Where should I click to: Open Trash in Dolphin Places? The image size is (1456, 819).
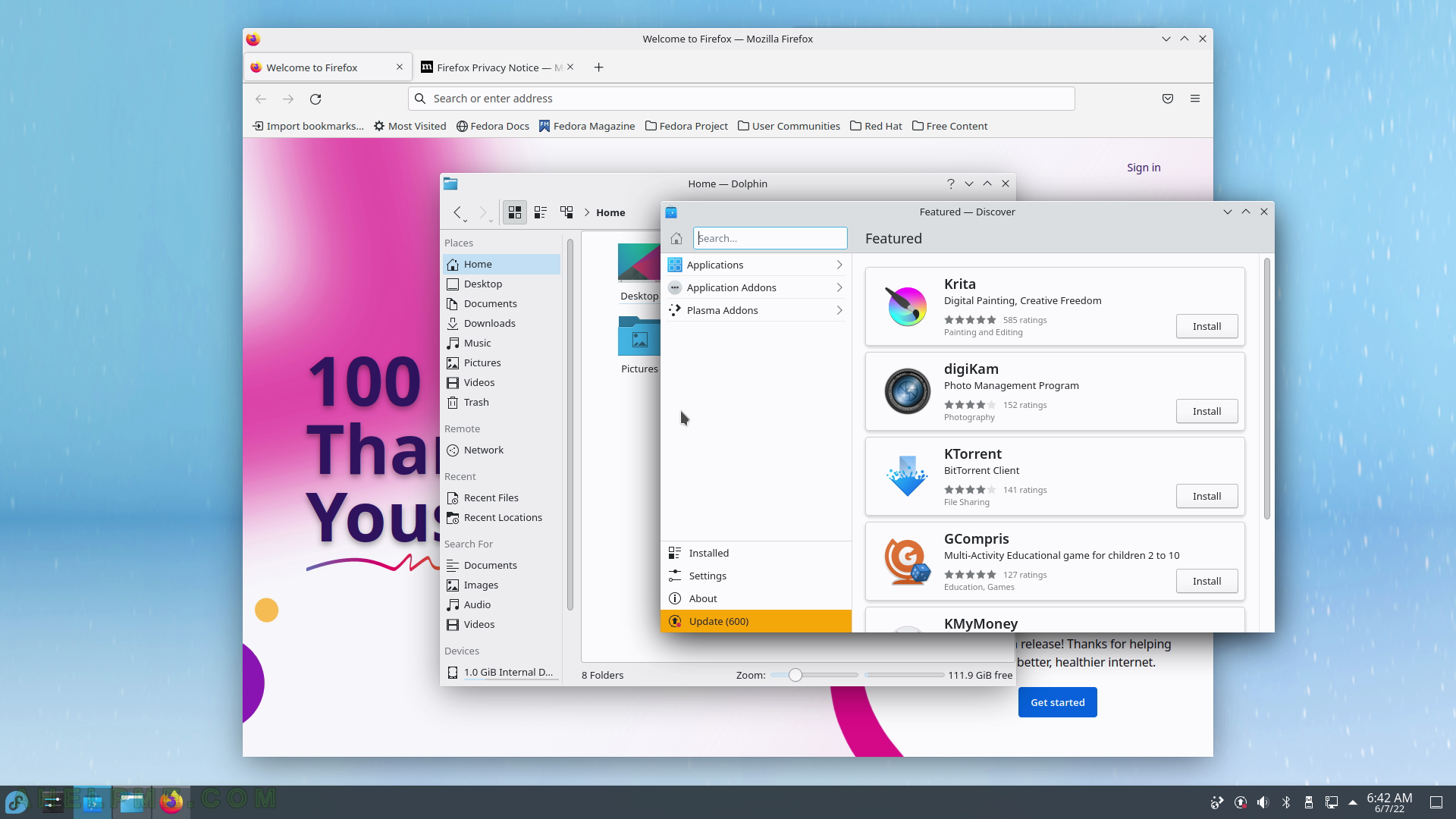pos(501,402)
